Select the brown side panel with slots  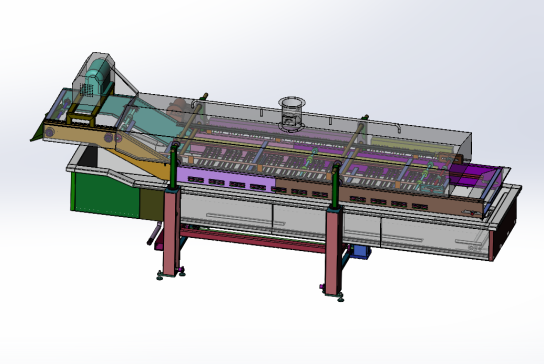[x=378, y=198]
